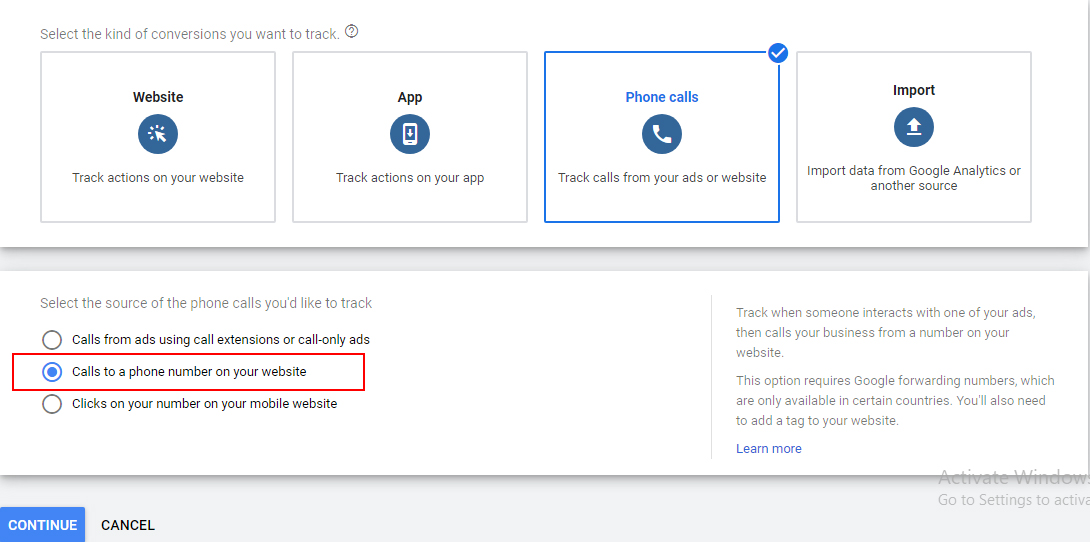The image size is (1090, 542).
Task: Click the App phone download icon
Action: pos(410,134)
